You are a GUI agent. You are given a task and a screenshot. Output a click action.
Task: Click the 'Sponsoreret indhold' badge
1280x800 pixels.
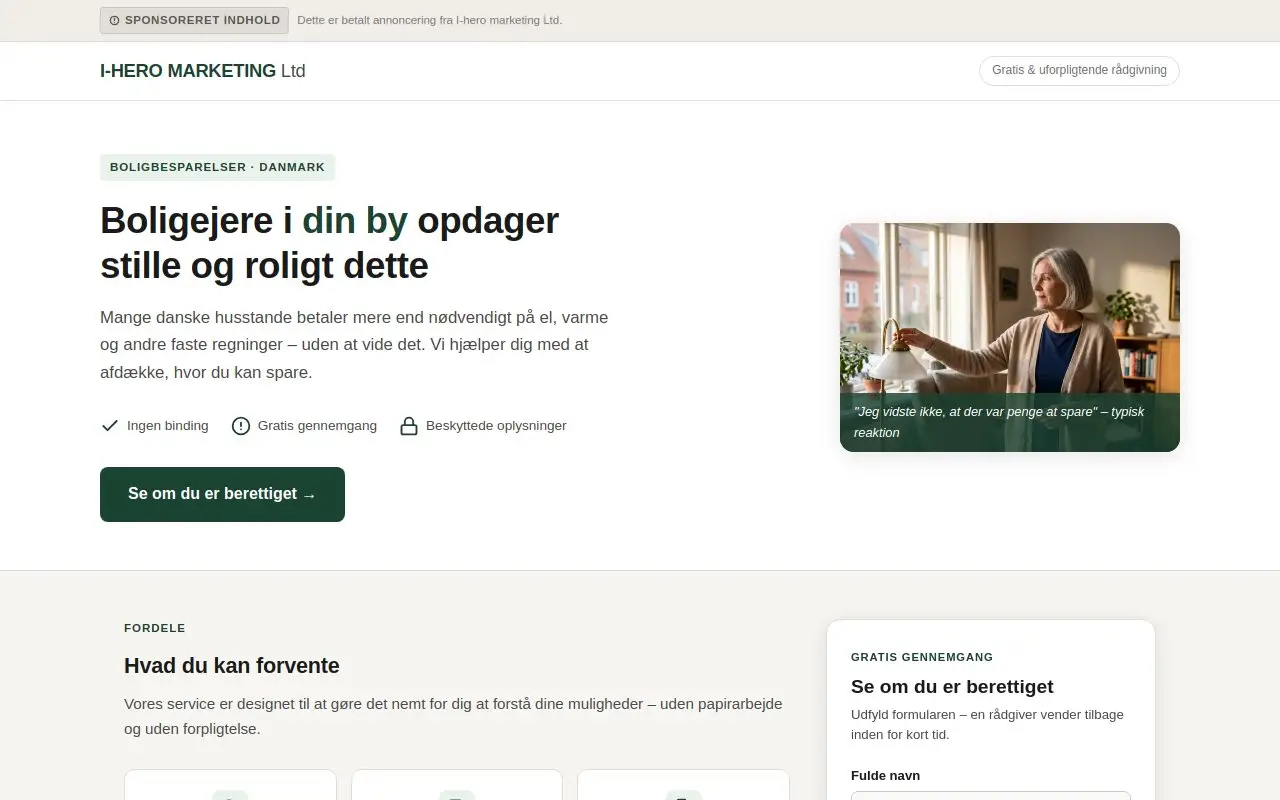coord(194,20)
